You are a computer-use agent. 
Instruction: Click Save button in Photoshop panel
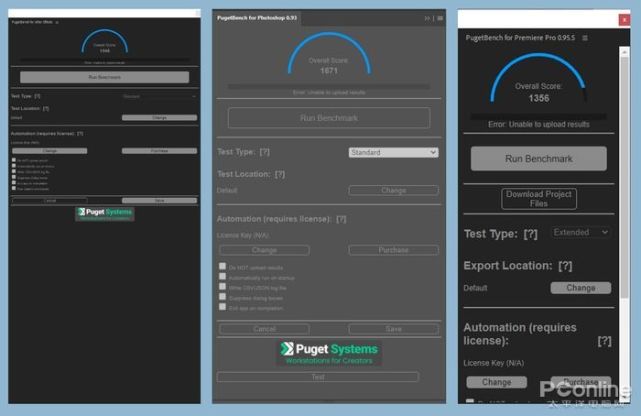tap(394, 329)
